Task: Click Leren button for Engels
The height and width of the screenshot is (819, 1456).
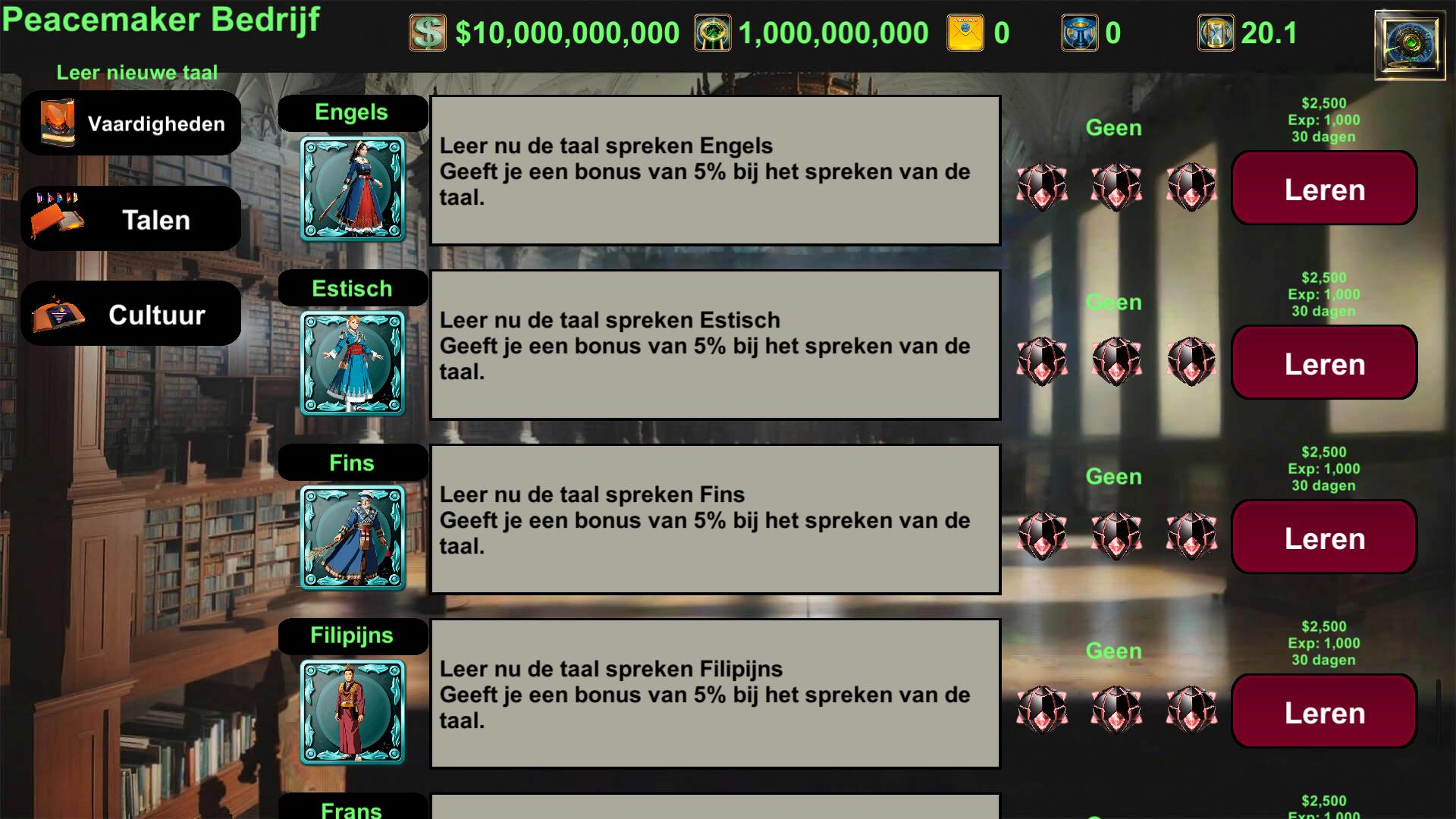Action: [x=1324, y=188]
